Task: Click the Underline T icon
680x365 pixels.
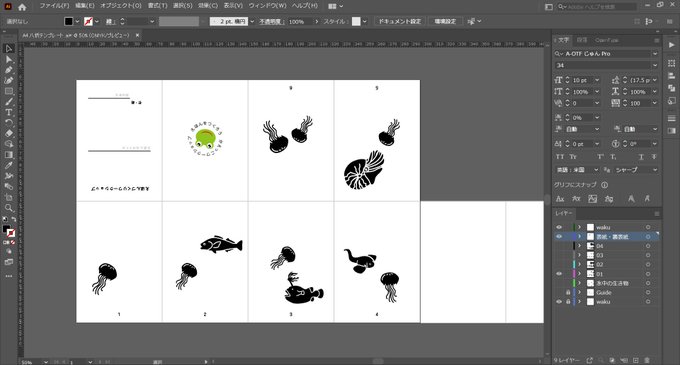Action: coord(641,156)
